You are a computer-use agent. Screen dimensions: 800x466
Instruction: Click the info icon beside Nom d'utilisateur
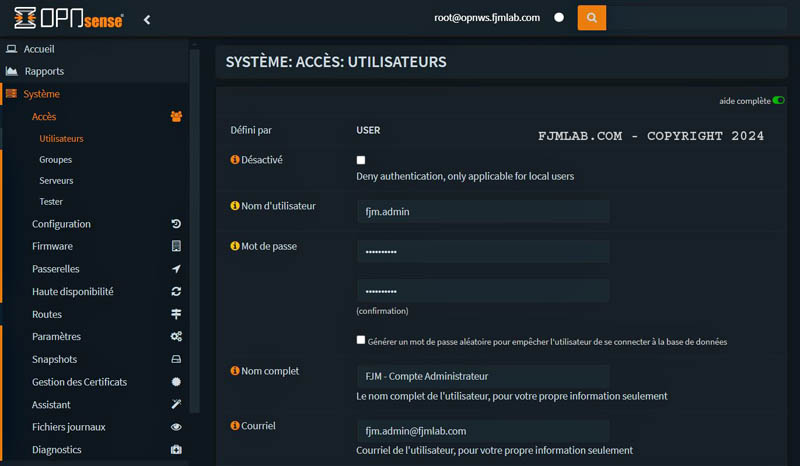point(235,206)
